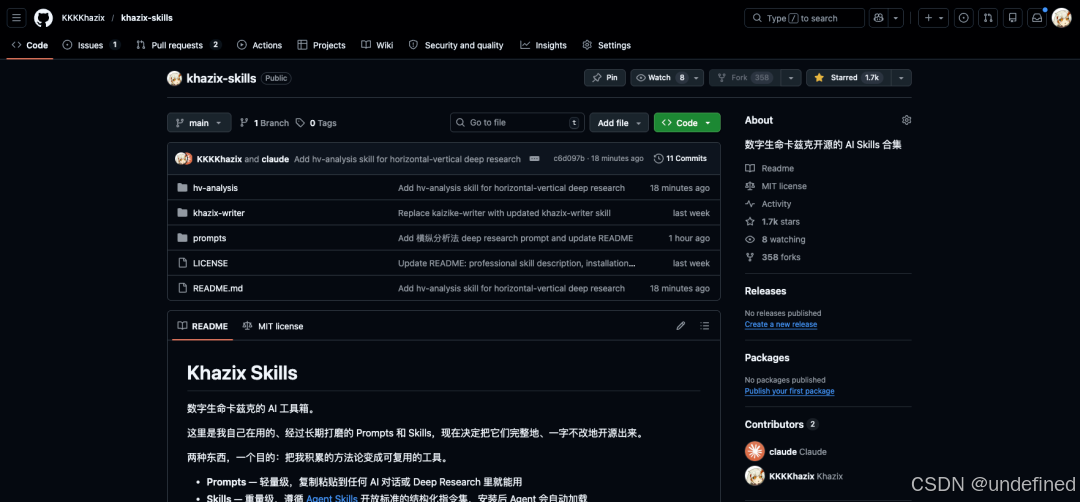Viewport: 1080px width, 502px height.
Task: Open MIT license link in About sidebar
Action: (776, 186)
